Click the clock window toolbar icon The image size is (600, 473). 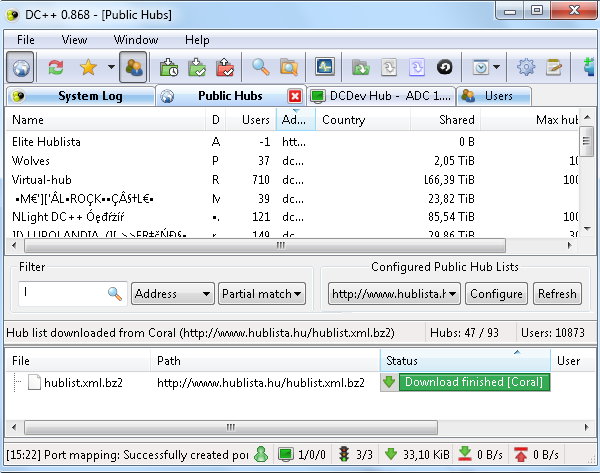pyautogui.click(x=481, y=68)
